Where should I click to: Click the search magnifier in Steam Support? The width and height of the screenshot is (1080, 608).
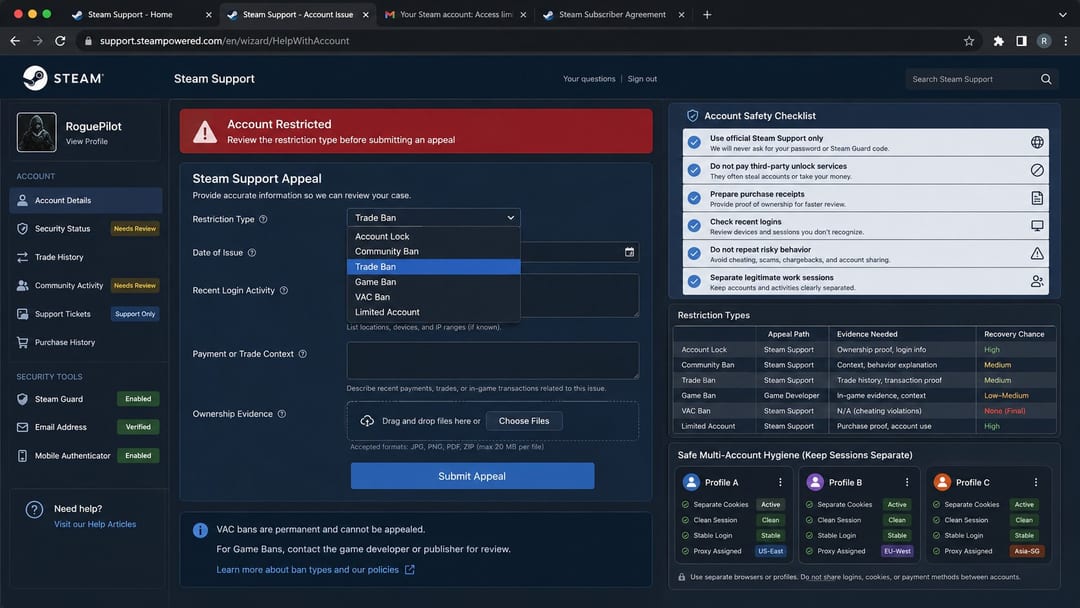(1046, 79)
